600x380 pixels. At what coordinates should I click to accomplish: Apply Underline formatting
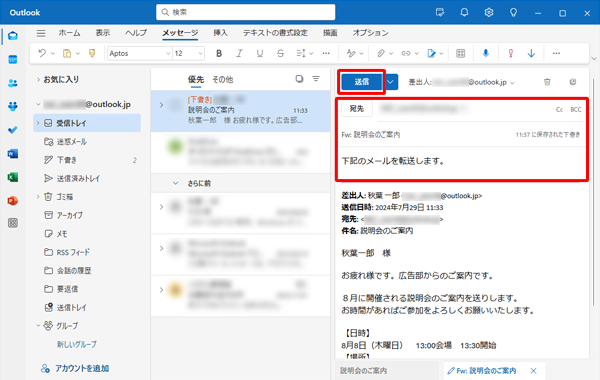click(260, 53)
